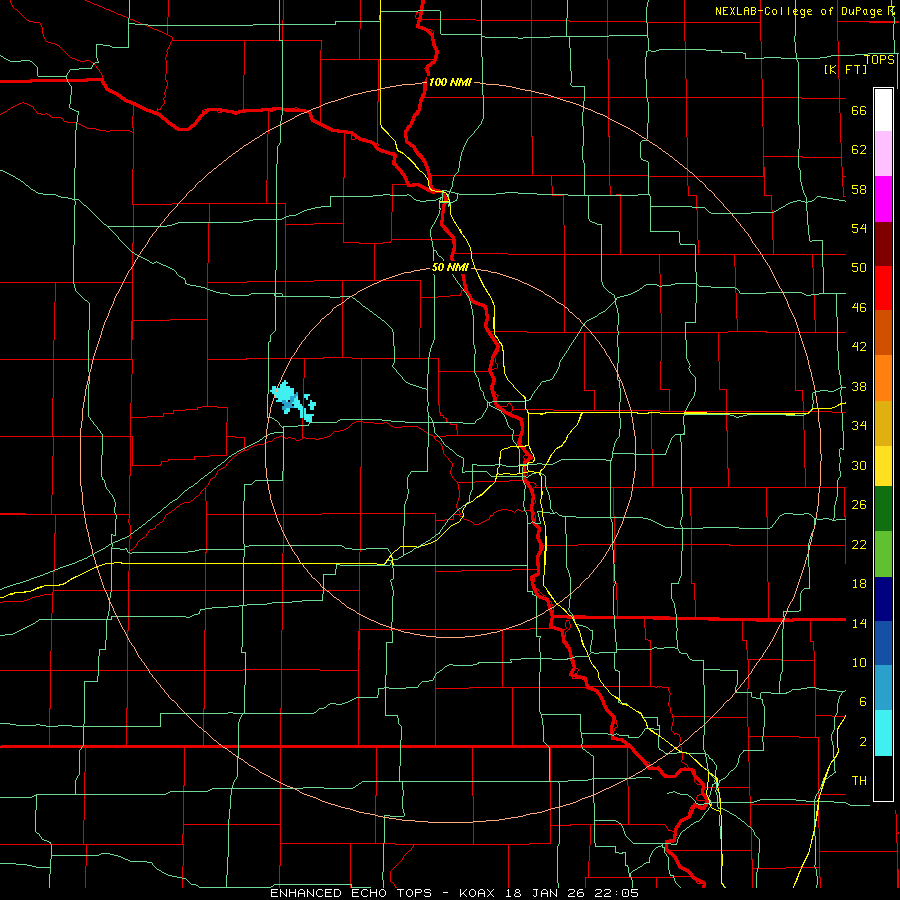Click the dark green legend swatch

pos(883,509)
